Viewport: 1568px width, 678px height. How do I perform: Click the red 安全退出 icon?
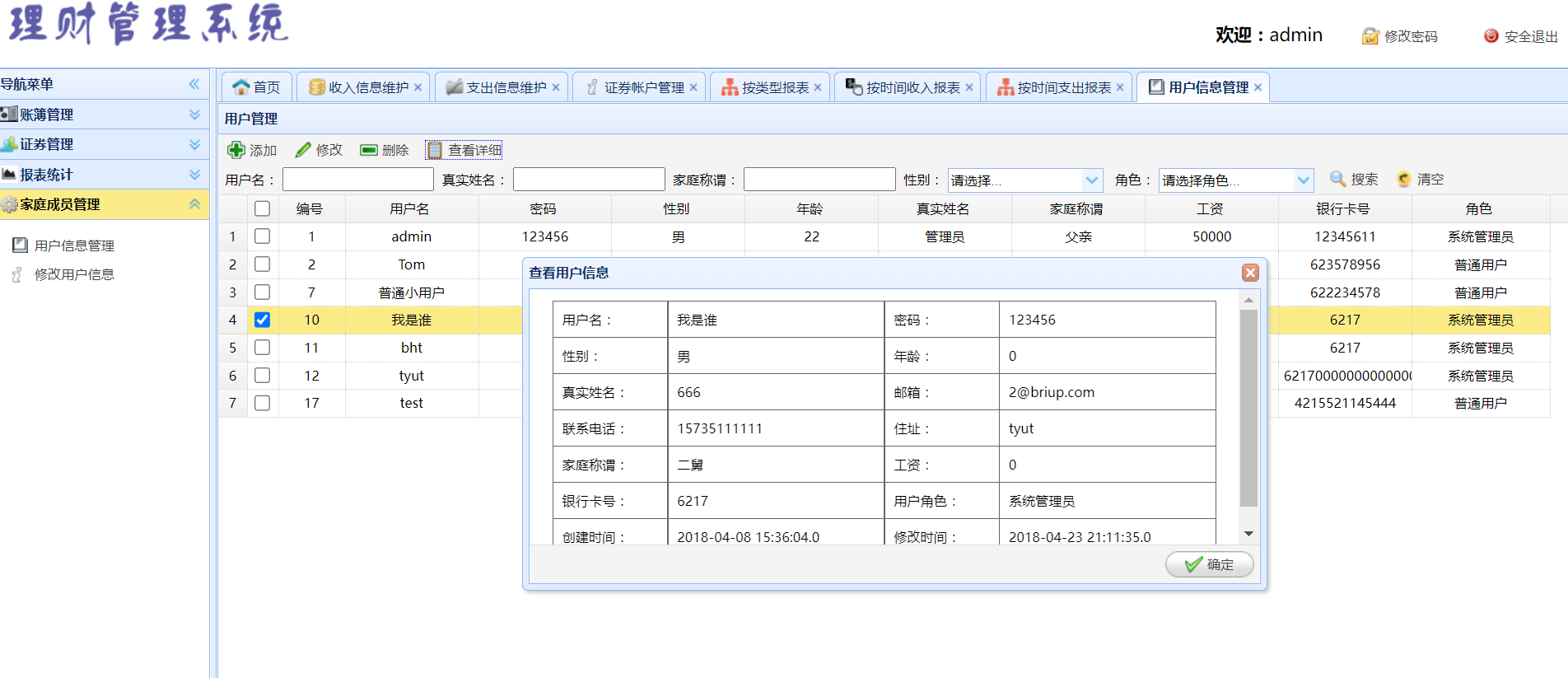tap(1491, 35)
